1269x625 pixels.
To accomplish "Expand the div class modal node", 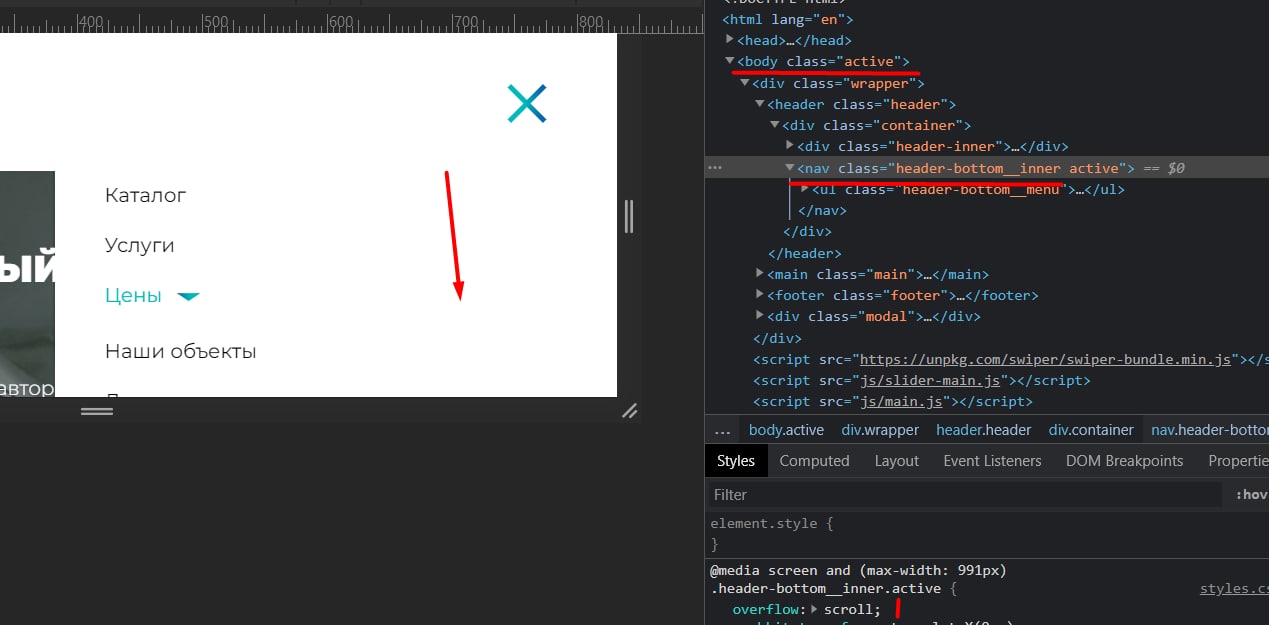I will coord(761,315).
